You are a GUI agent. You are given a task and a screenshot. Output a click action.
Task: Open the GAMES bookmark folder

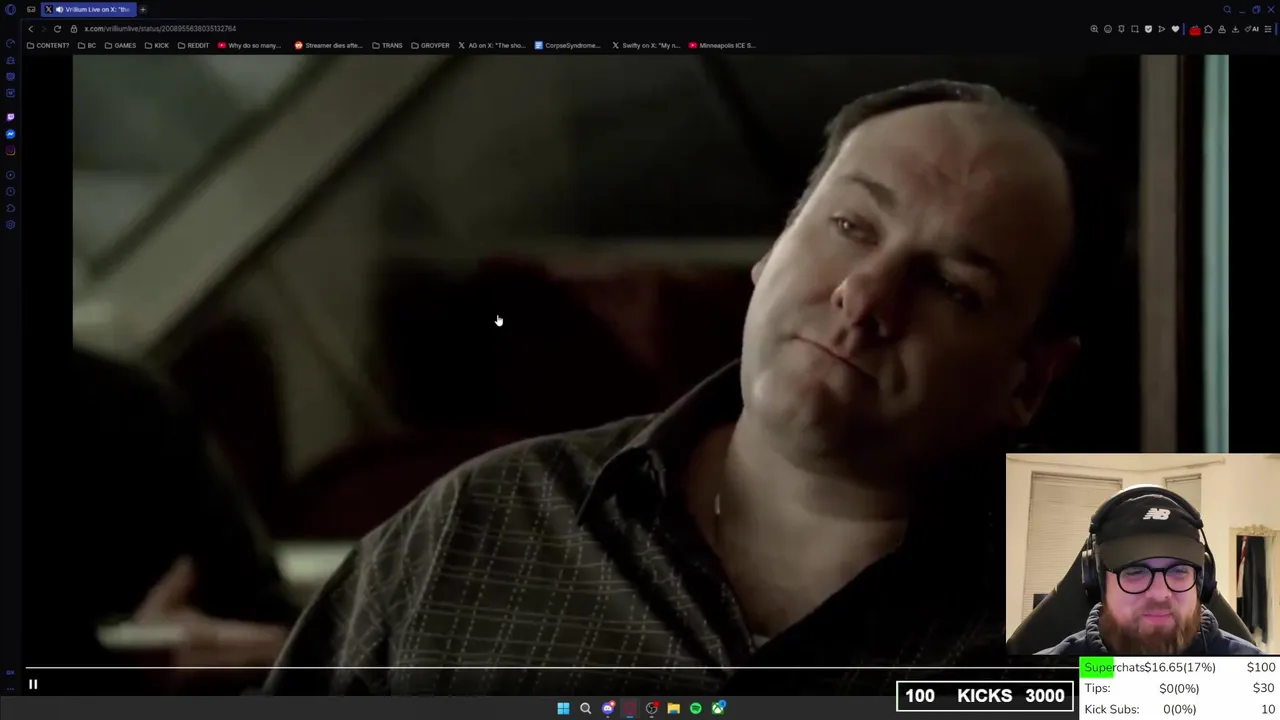[x=120, y=45]
